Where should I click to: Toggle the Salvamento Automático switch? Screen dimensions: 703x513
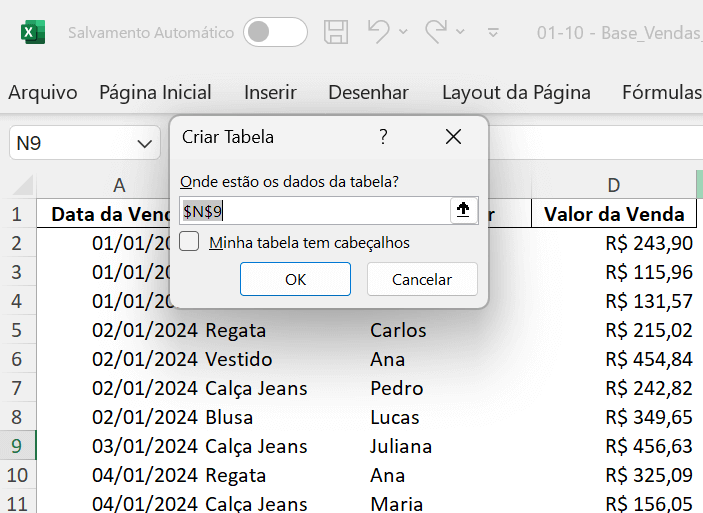pos(275,32)
